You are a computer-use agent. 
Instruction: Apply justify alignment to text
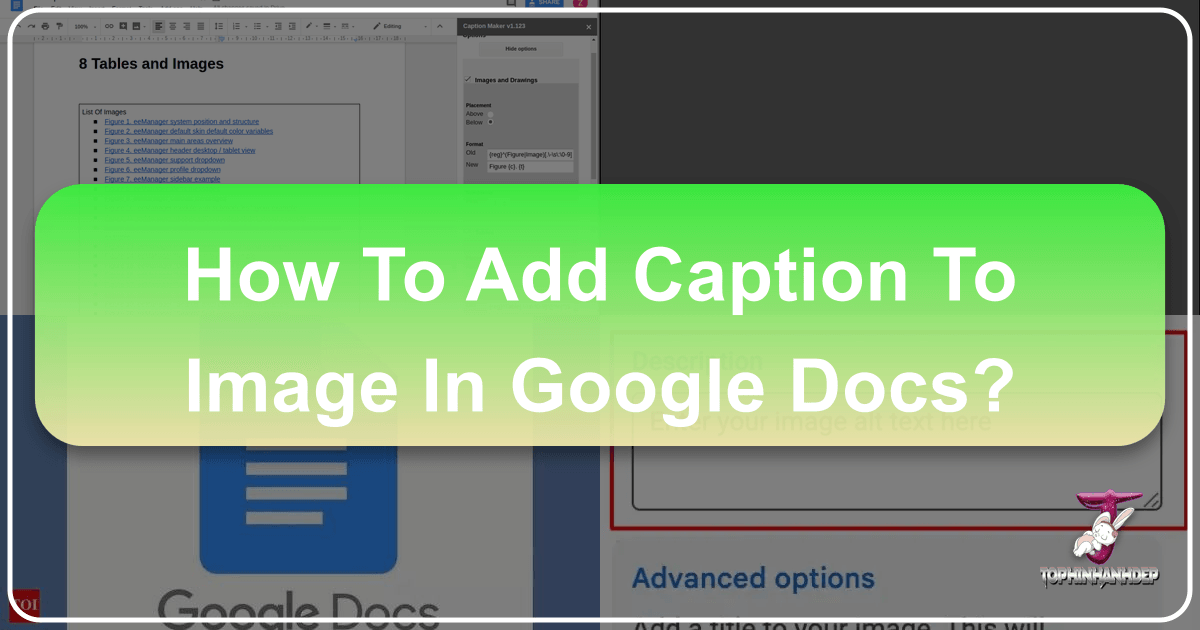[x=201, y=25]
